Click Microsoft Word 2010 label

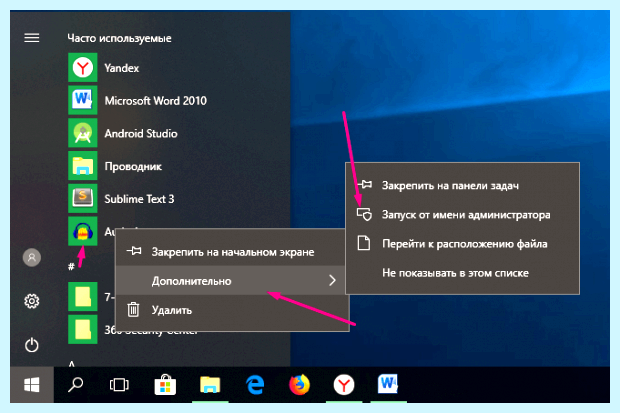pyautogui.click(x=155, y=101)
